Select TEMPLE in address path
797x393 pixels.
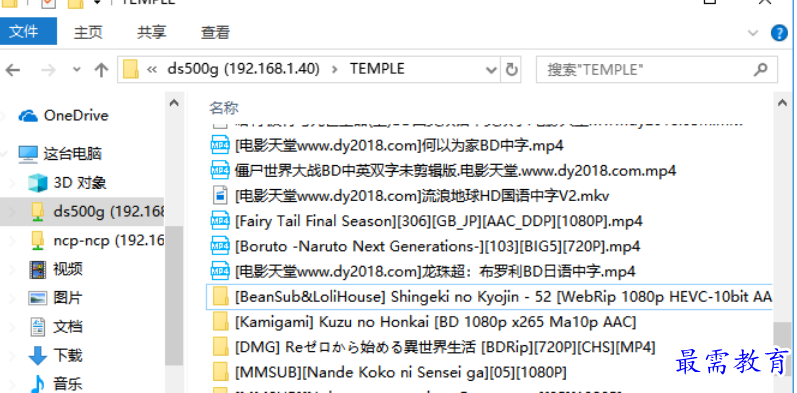point(377,69)
